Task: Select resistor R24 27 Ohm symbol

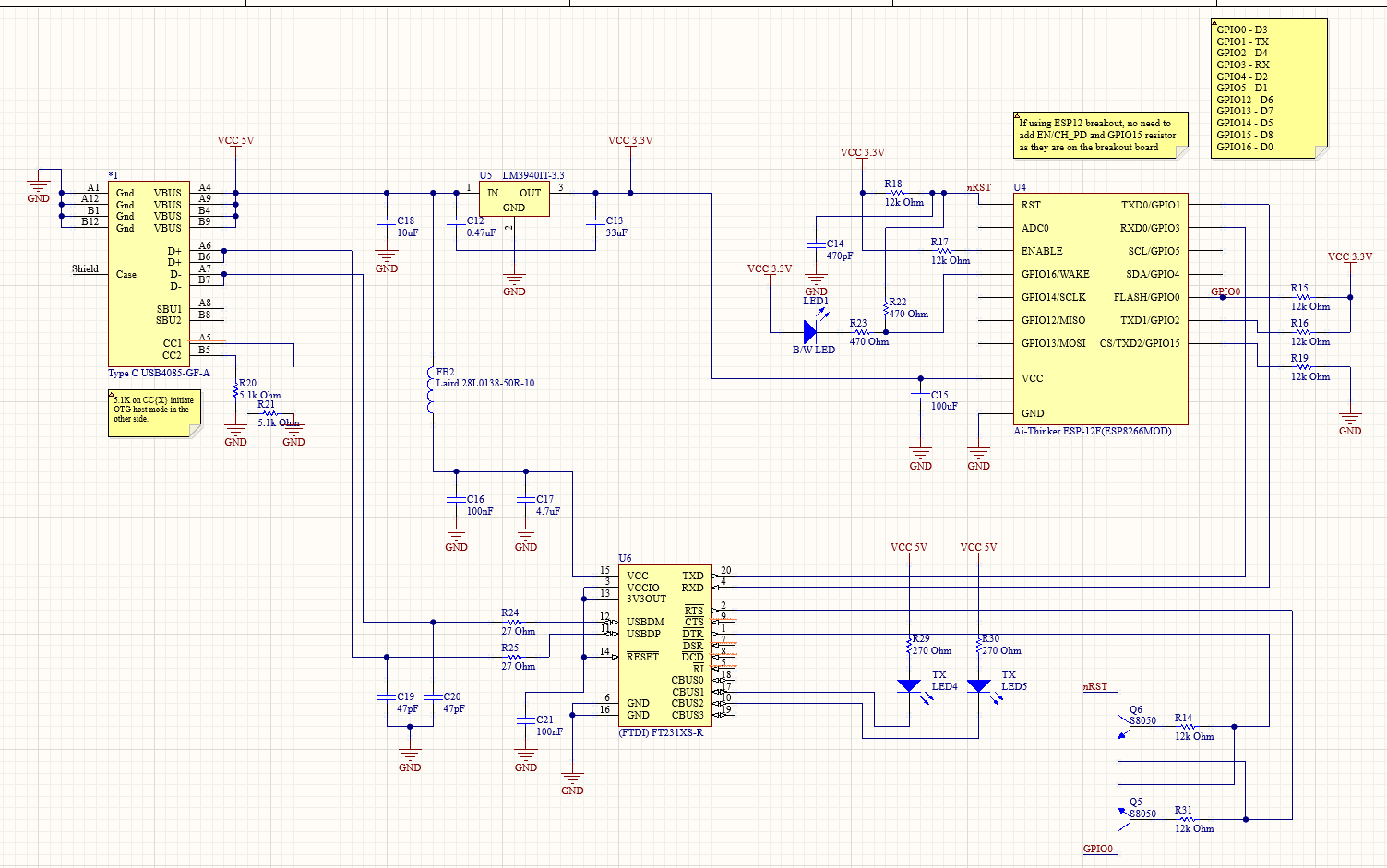Action: tap(513, 622)
